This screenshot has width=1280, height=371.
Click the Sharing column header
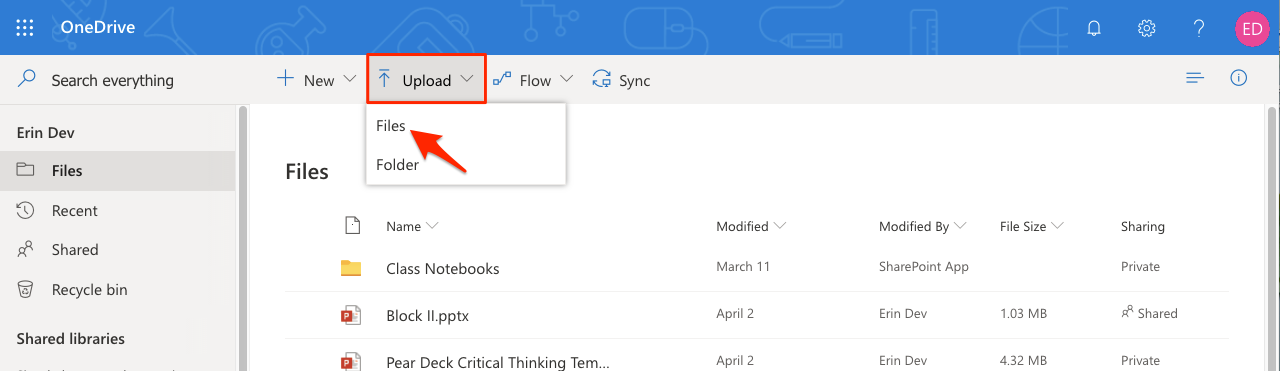pos(1143,227)
